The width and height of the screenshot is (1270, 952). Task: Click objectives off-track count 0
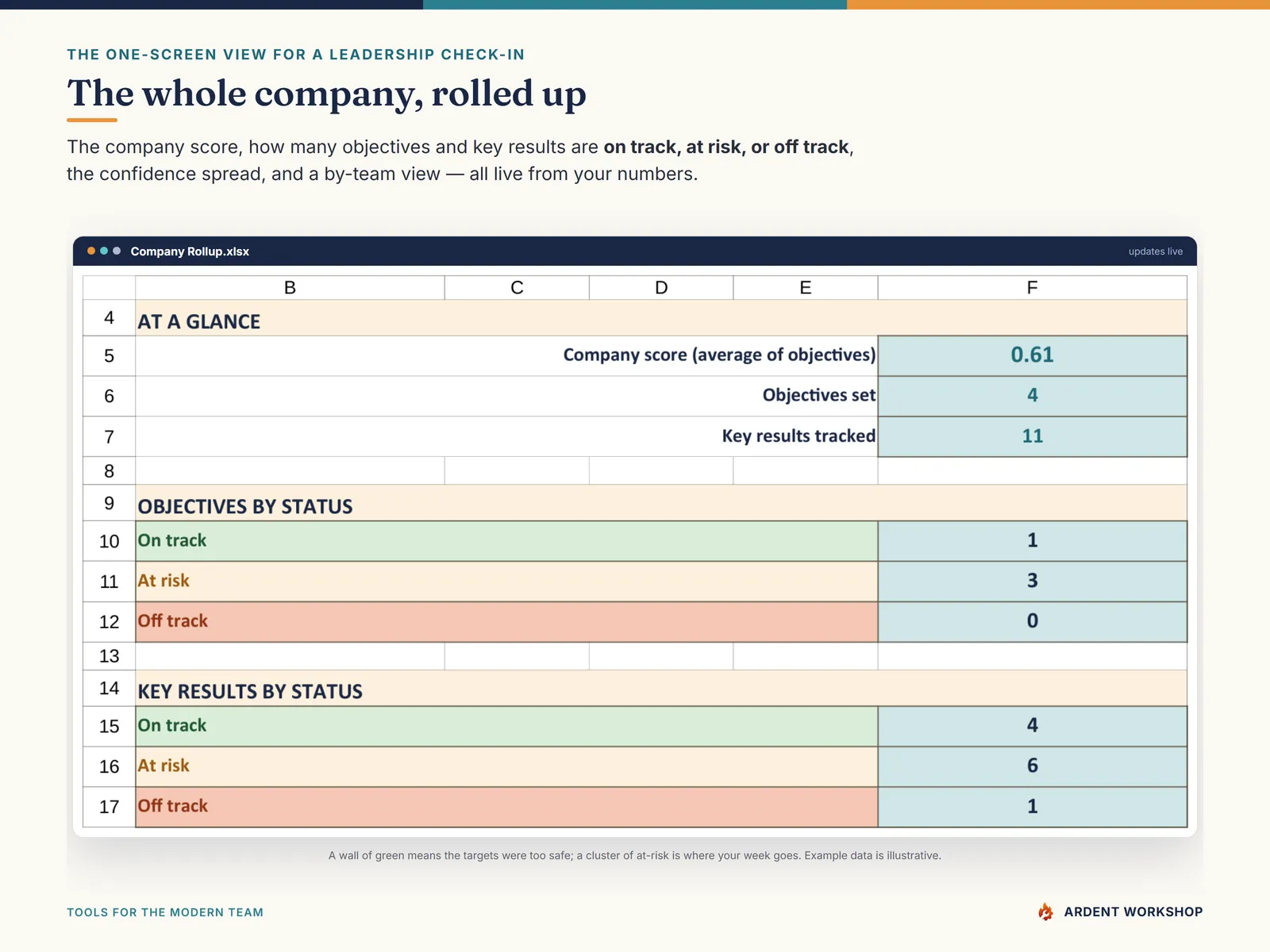click(1033, 622)
